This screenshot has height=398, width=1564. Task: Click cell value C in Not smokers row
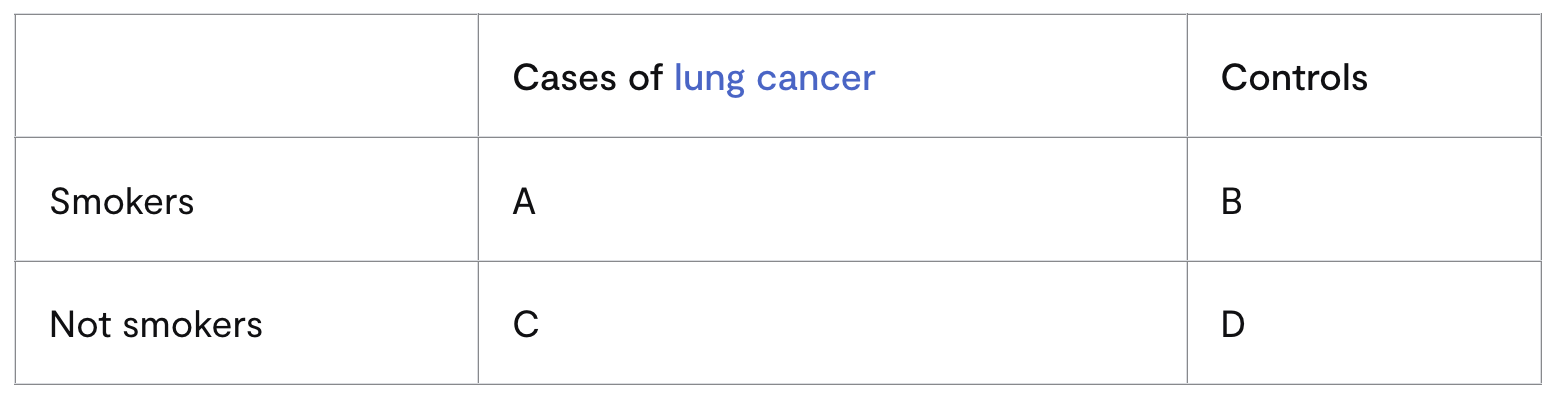click(x=526, y=324)
